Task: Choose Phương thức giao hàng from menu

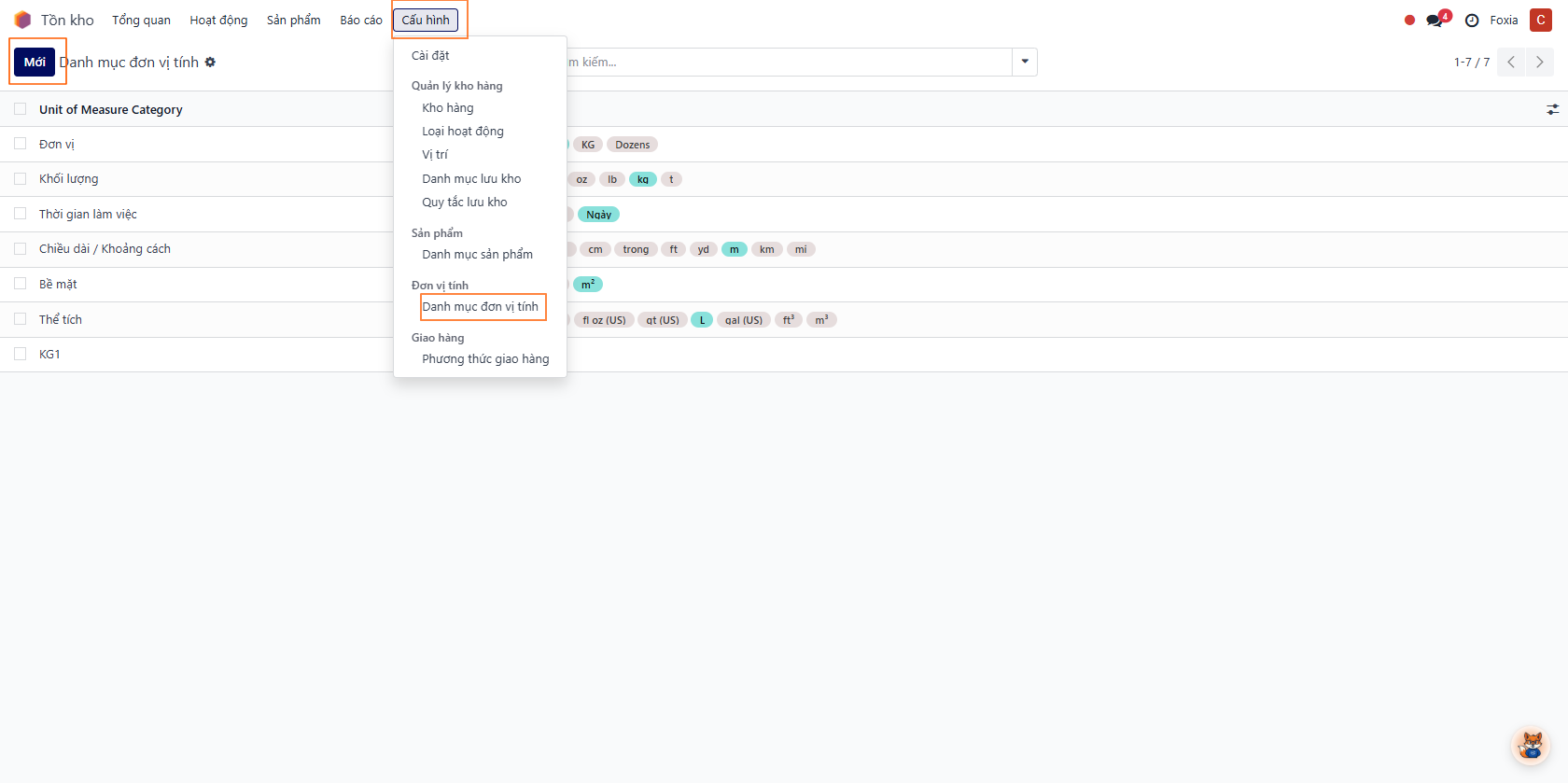Action: [485, 359]
